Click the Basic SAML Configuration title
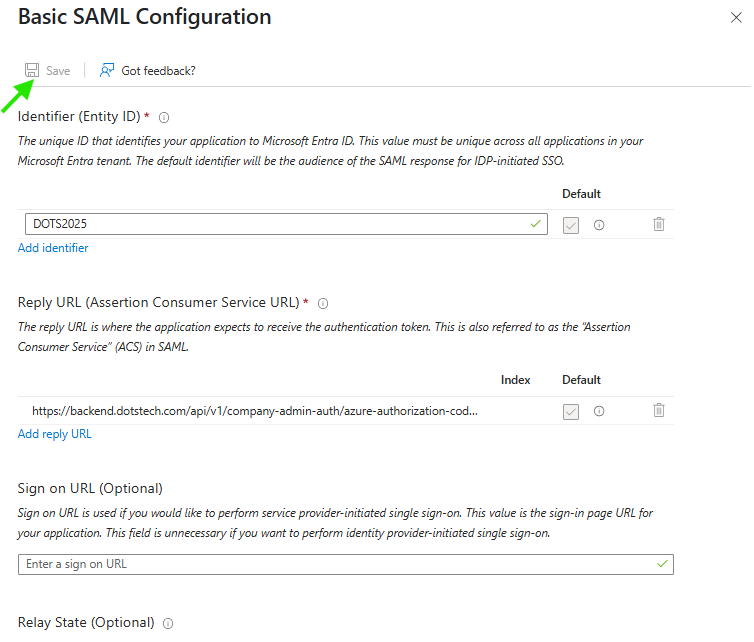This screenshot has width=754, height=642. pos(145,17)
